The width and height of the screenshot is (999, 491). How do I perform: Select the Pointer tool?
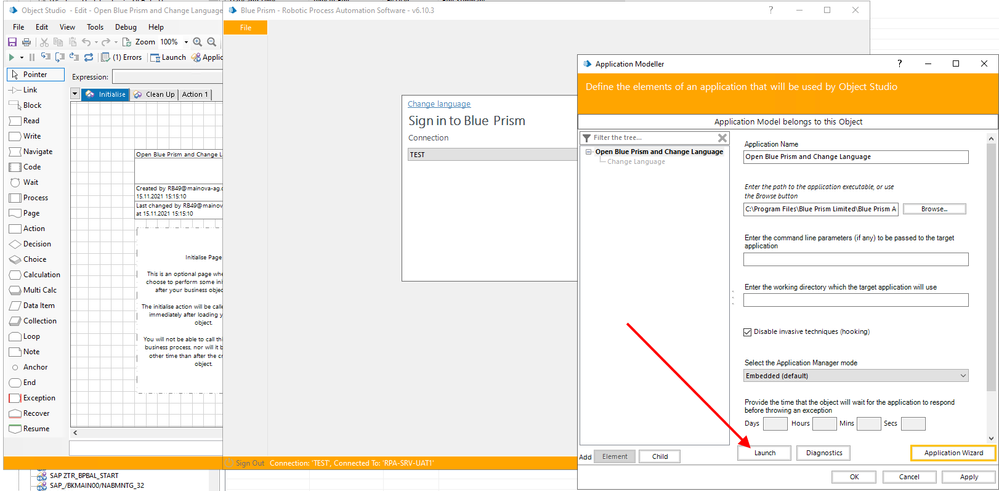click(36, 75)
